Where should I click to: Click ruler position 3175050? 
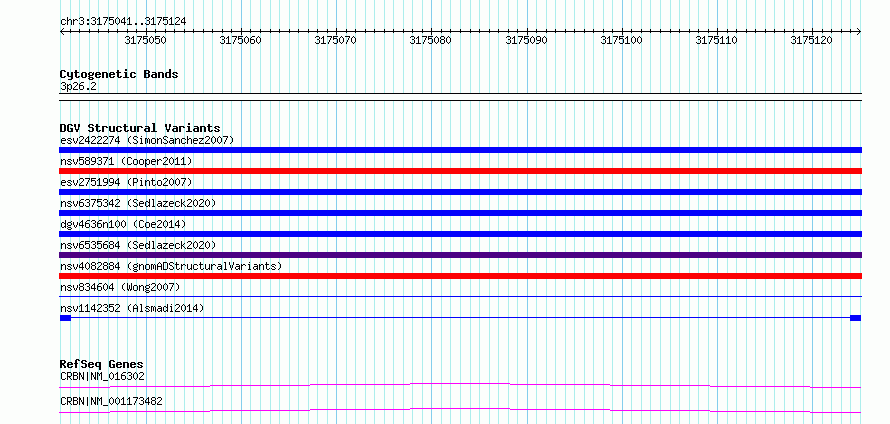[145, 40]
